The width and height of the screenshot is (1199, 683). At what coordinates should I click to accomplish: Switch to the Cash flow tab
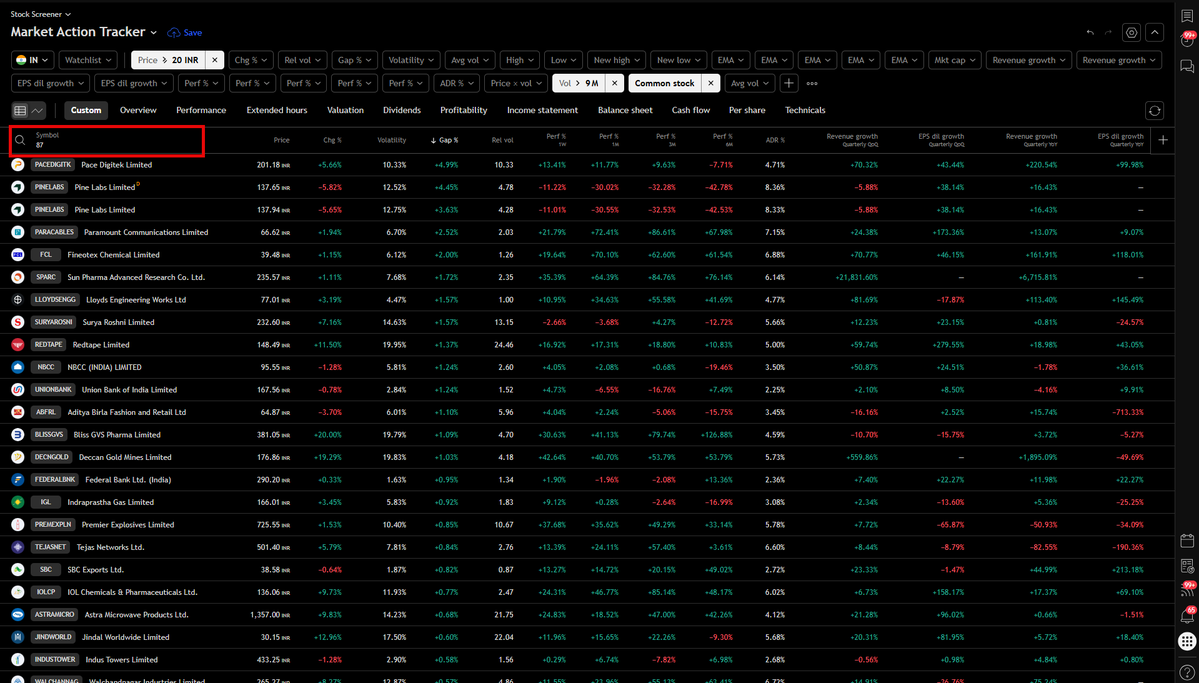(691, 110)
